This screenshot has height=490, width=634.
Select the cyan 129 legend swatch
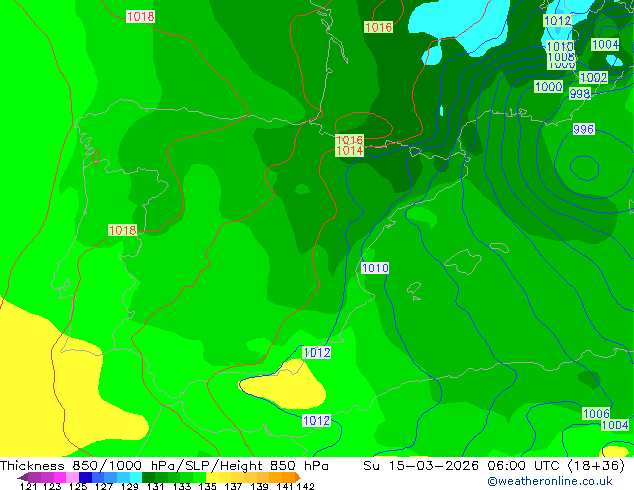(136, 477)
